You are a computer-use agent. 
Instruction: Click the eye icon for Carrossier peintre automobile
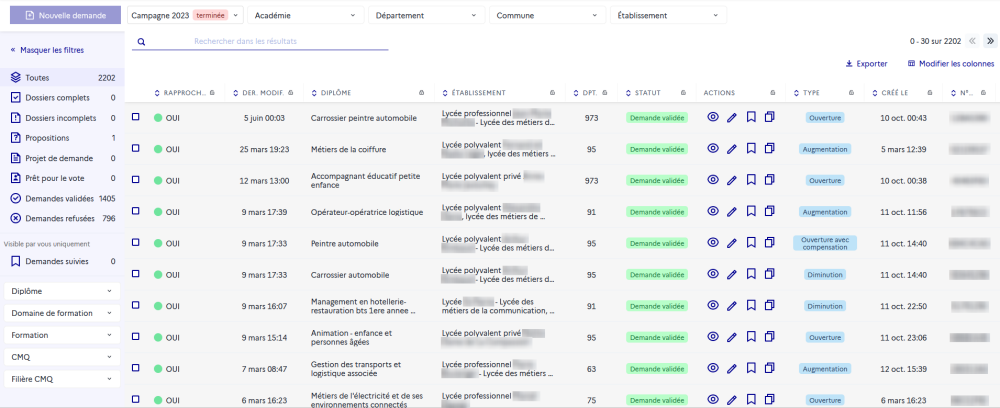[x=713, y=117]
